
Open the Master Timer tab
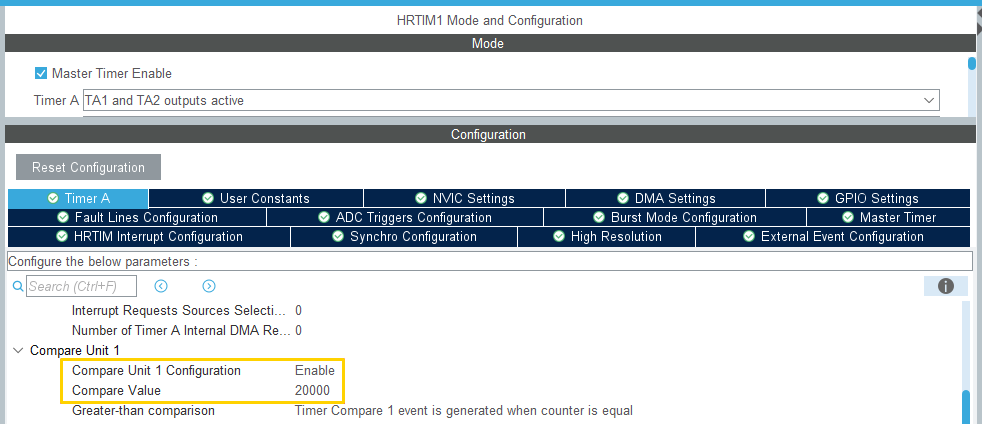tap(889, 217)
